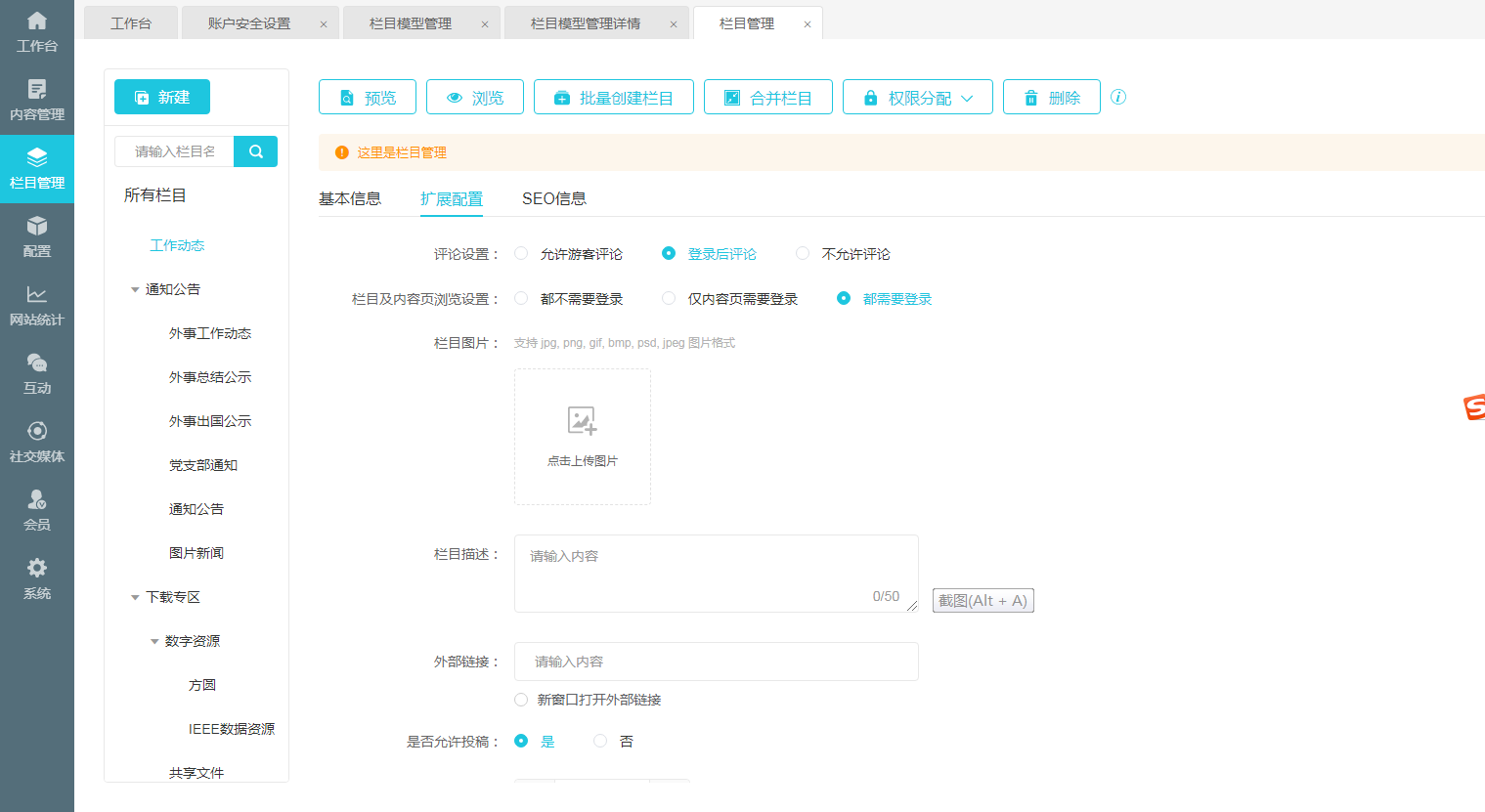Click the 新建 button

[162, 98]
